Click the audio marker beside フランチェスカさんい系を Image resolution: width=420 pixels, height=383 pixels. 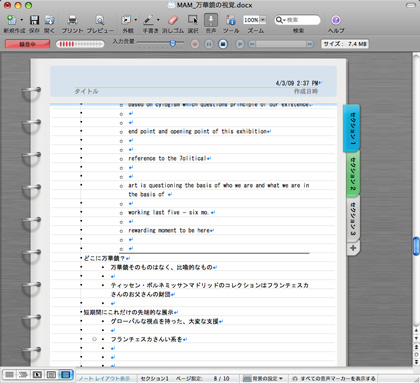point(94,339)
